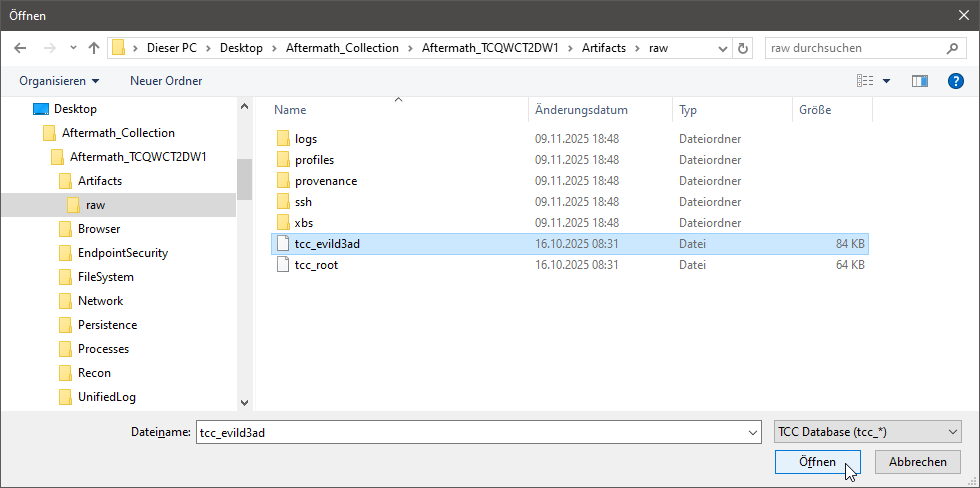Expand chevron after Aftermath_TCQWCT2DW1 breadcrumb
The image size is (980, 488).
point(572,48)
